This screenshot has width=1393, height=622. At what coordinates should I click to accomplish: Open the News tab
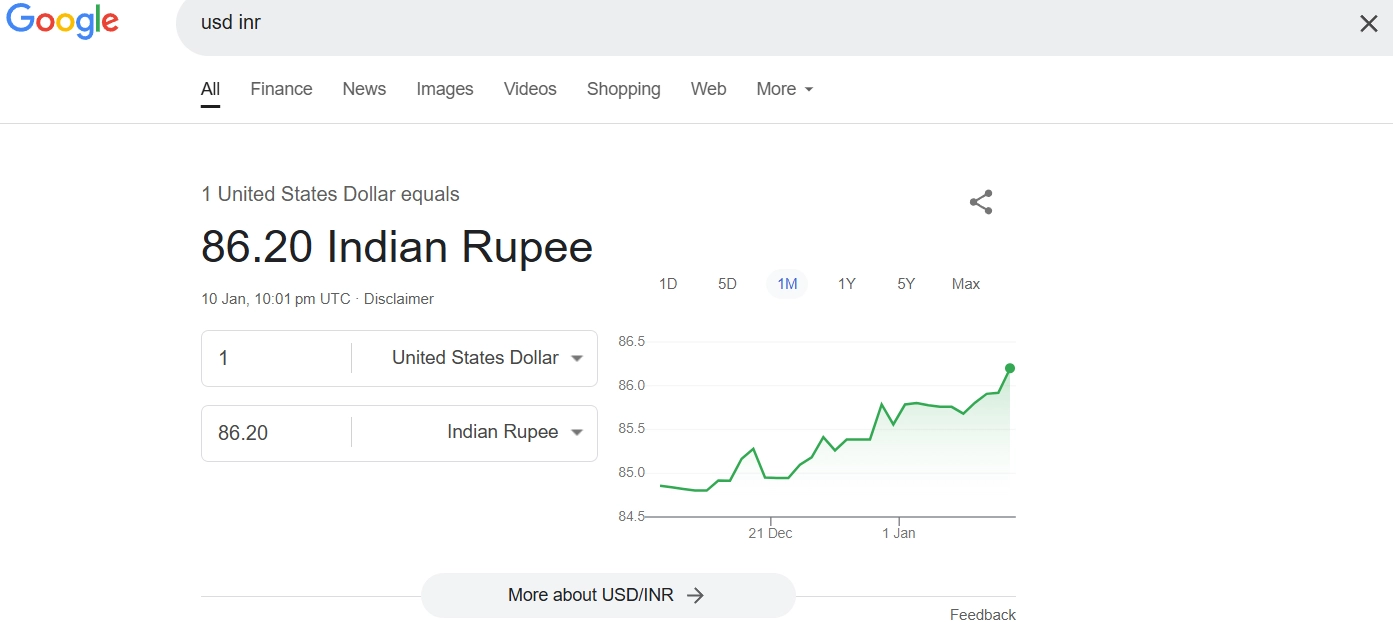pyautogui.click(x=364, y=89)
